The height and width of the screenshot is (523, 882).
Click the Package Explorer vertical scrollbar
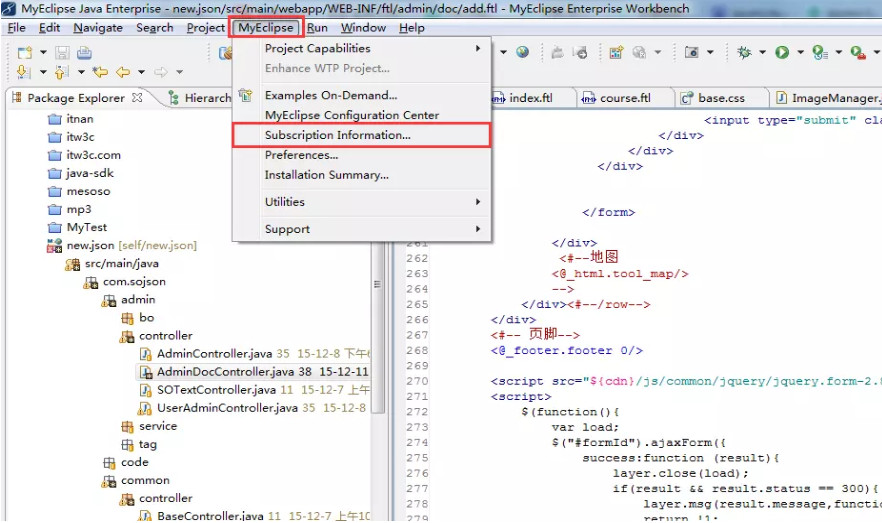378,327
